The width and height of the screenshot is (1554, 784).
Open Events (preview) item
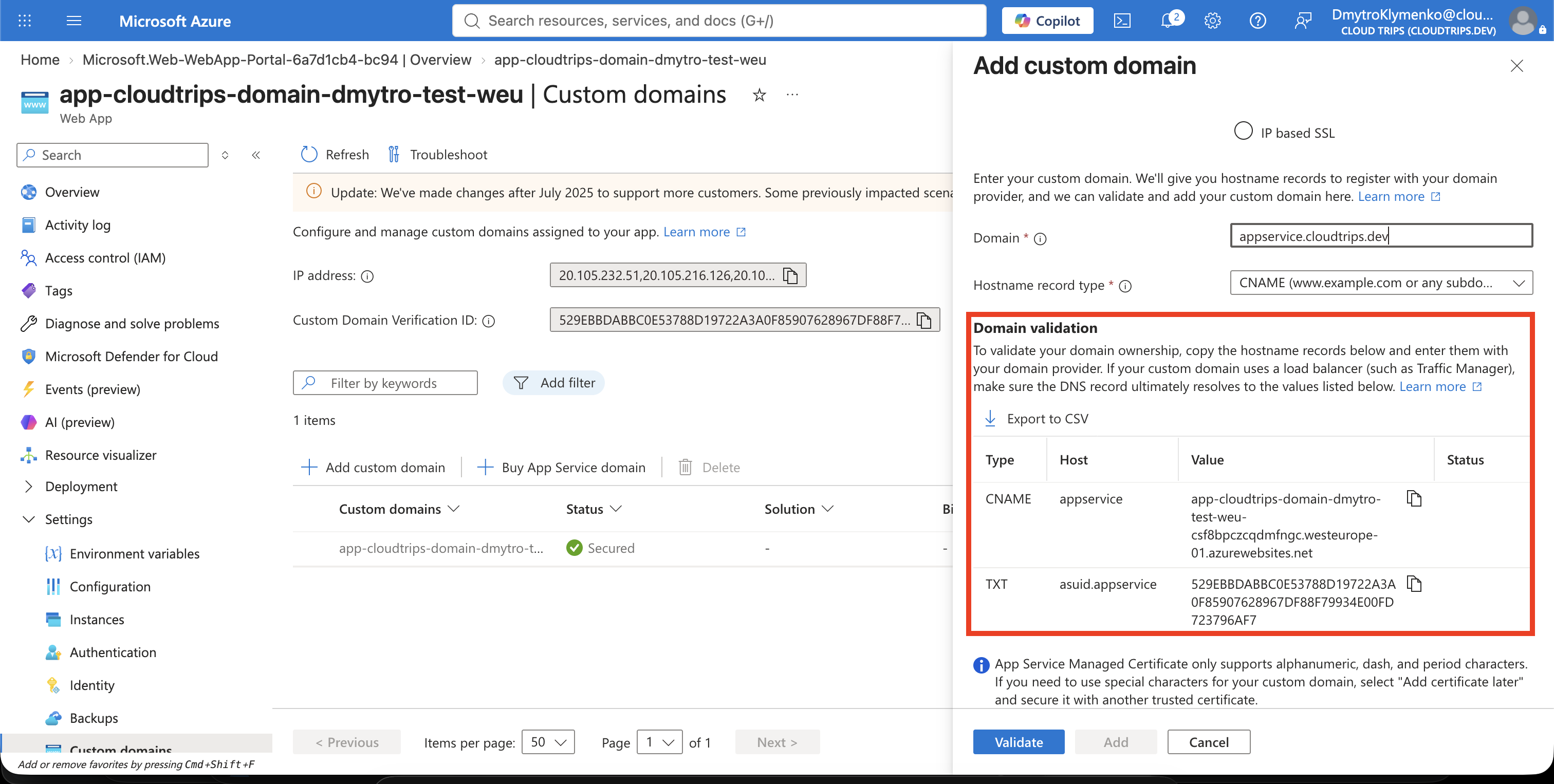[x=93, y=389]
